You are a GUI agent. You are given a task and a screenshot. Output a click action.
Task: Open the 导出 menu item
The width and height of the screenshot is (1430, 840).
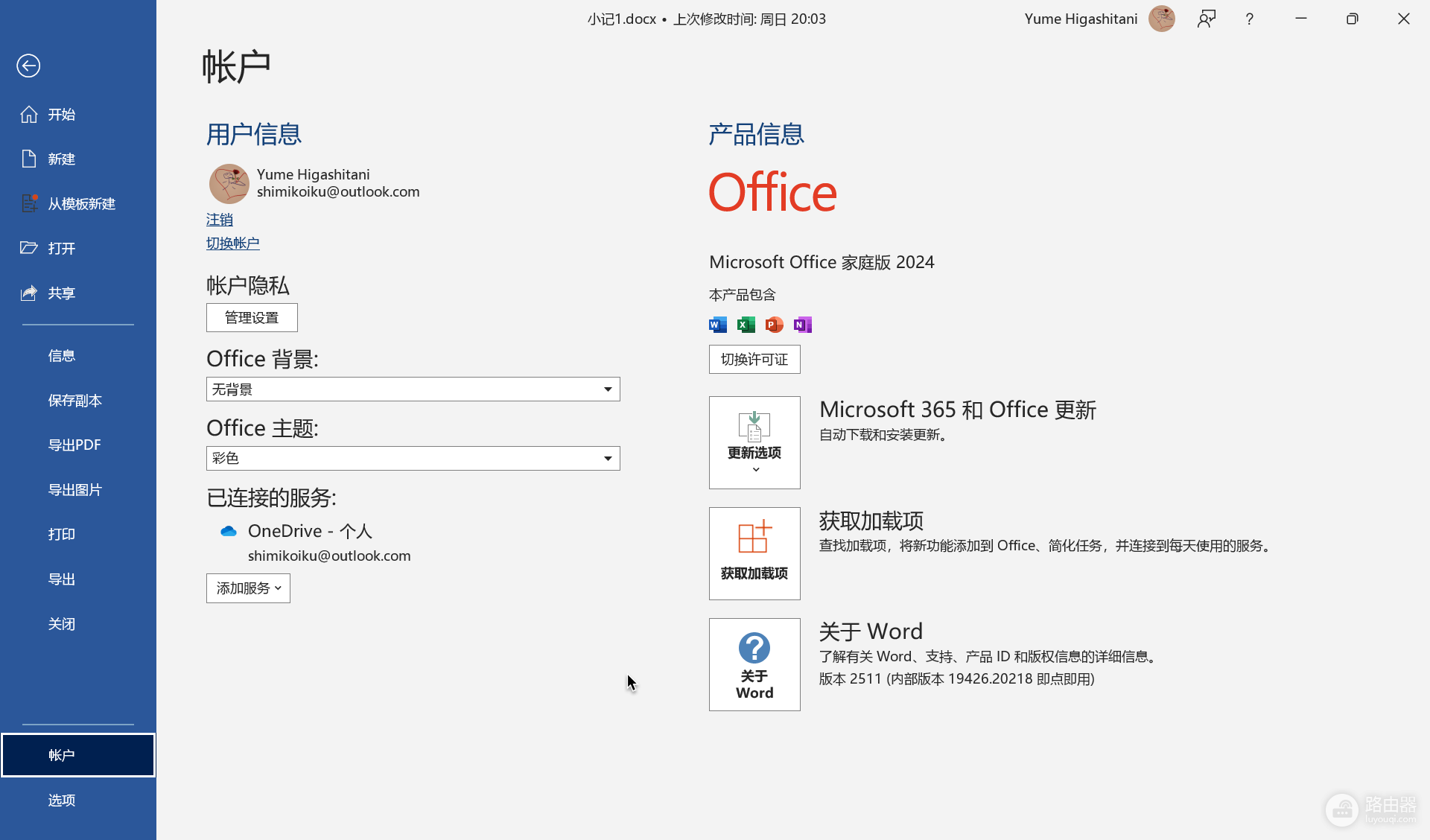pos(78,579)
